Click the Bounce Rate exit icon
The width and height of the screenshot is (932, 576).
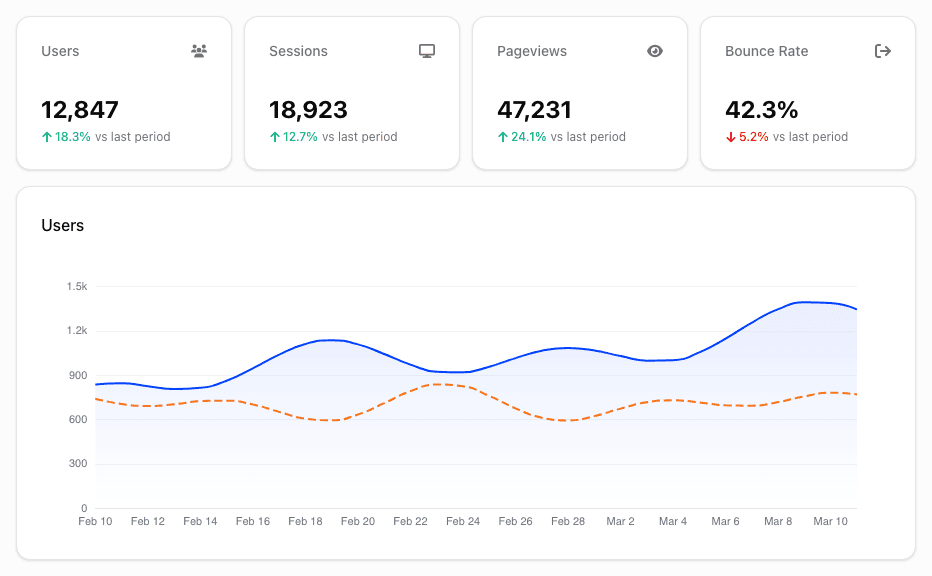882,51
